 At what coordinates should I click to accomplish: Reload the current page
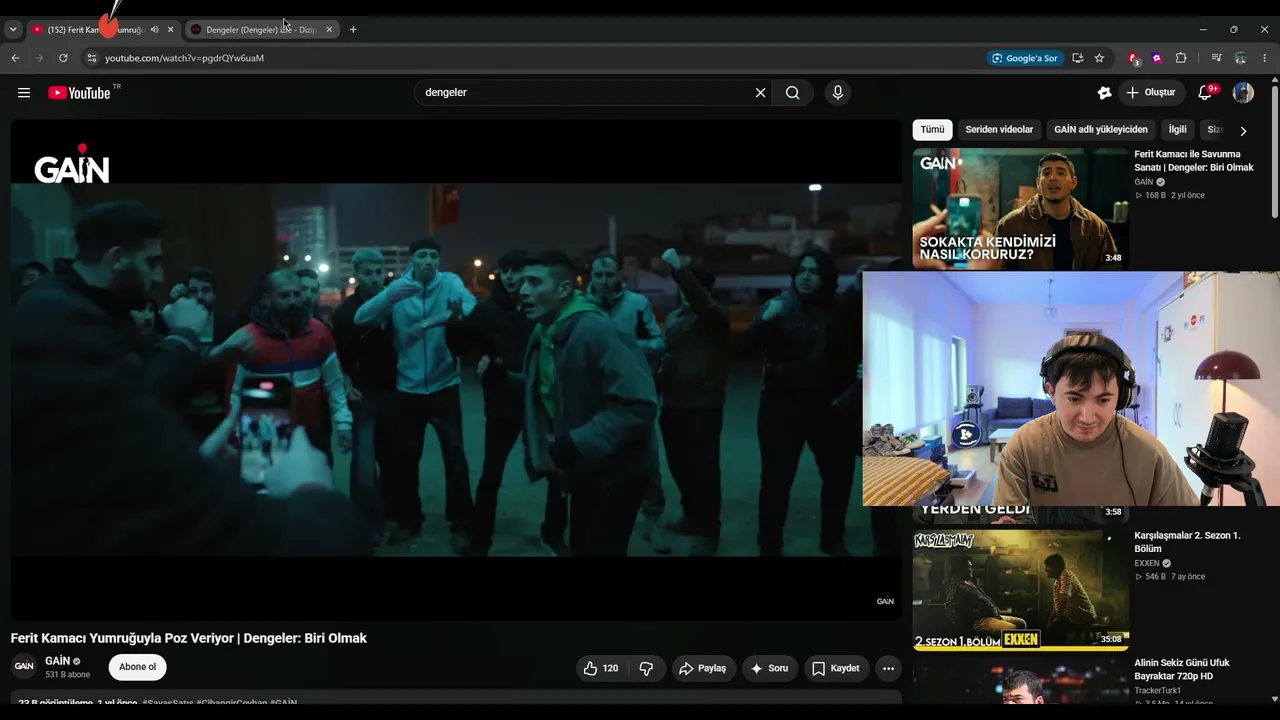[63, 58]
